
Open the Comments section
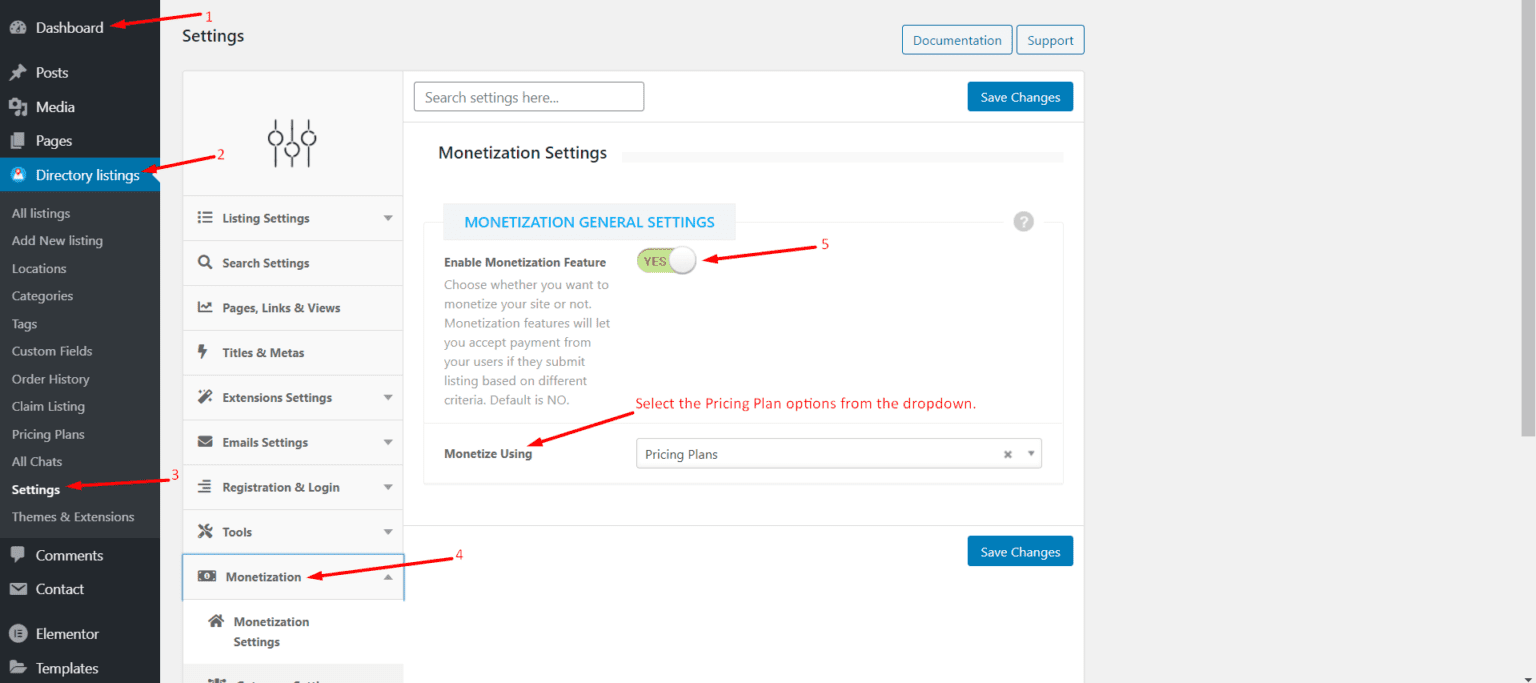click(64, 555)
